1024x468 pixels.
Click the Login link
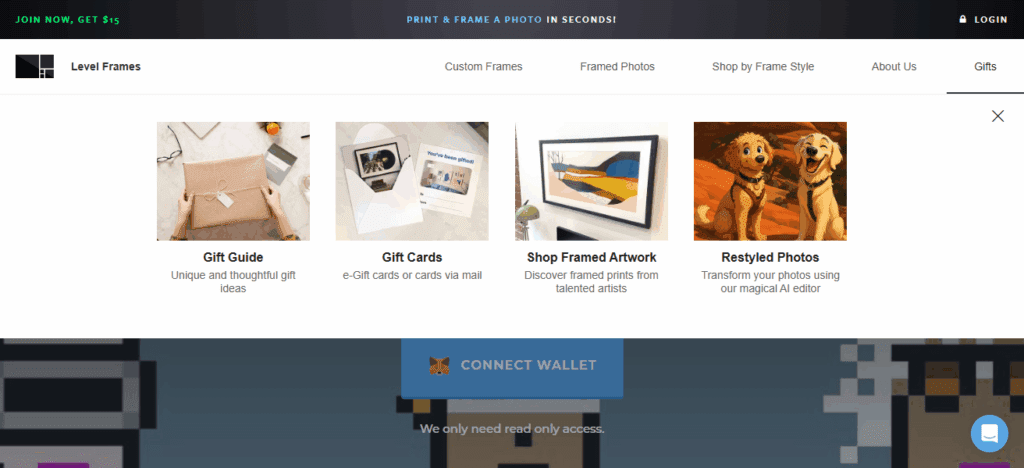(991, 20)
